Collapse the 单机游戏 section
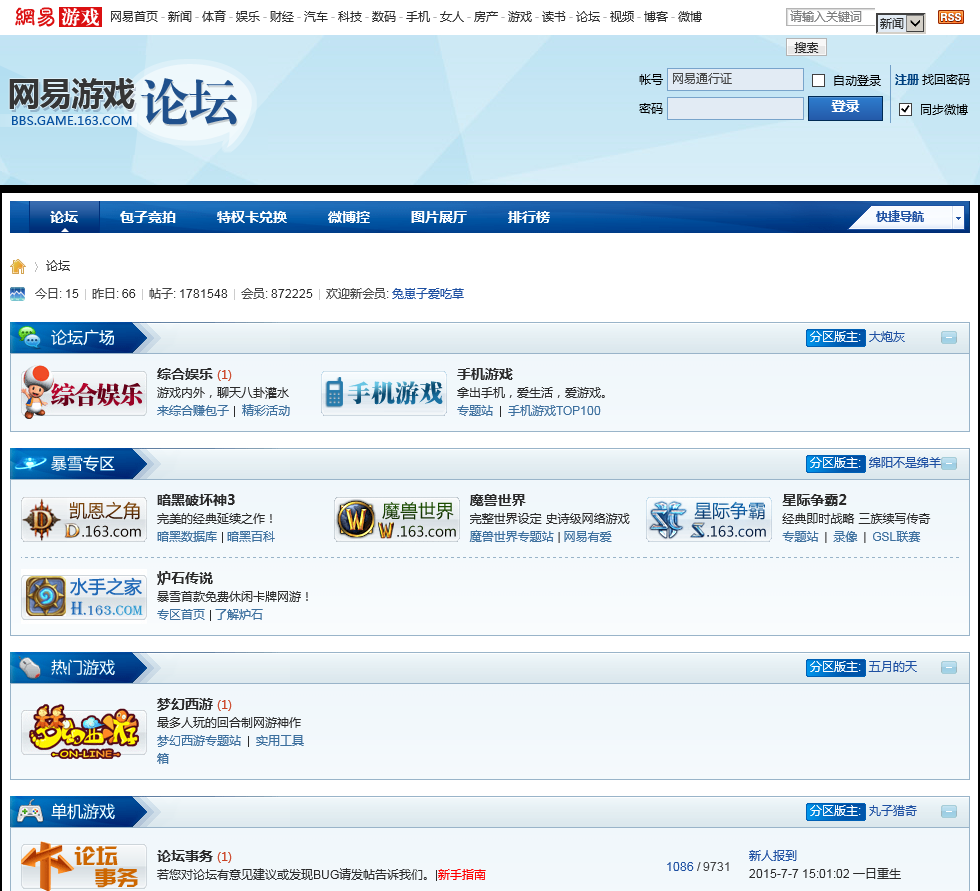The height and width of the screenshot is (891, 980). pyautogui.click(x=949, y=812)
